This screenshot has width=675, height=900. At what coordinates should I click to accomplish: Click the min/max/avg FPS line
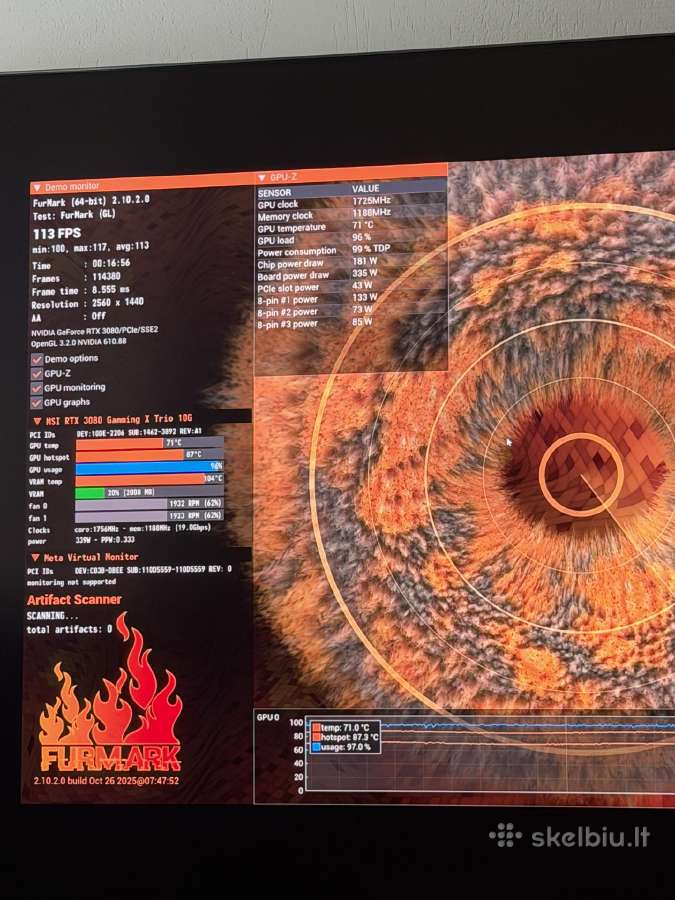(91, 247)
